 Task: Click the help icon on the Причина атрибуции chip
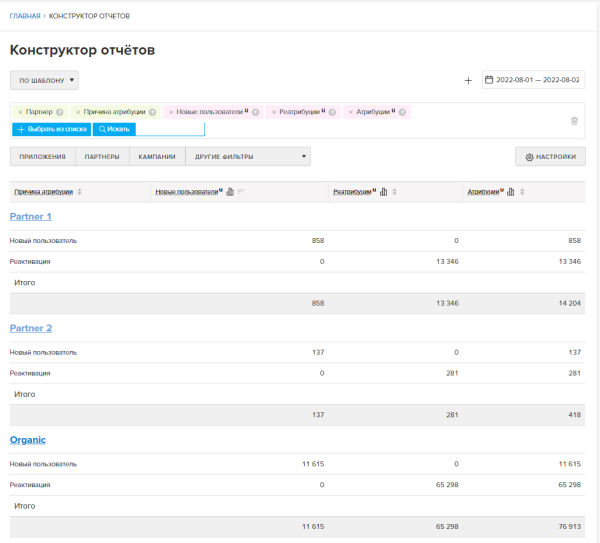click(x=152, y=112)
